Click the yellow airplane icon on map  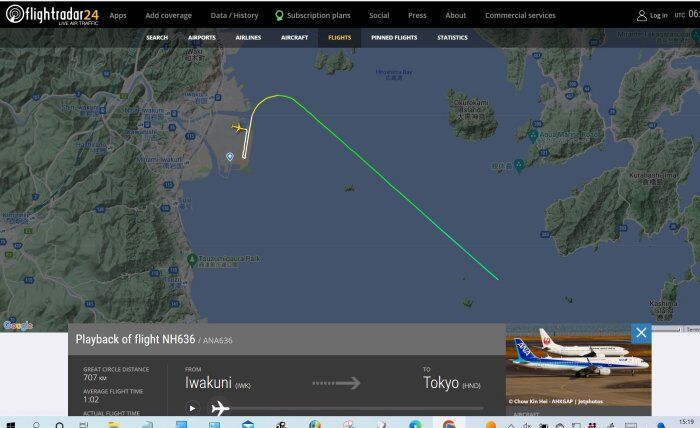[238, 128]
